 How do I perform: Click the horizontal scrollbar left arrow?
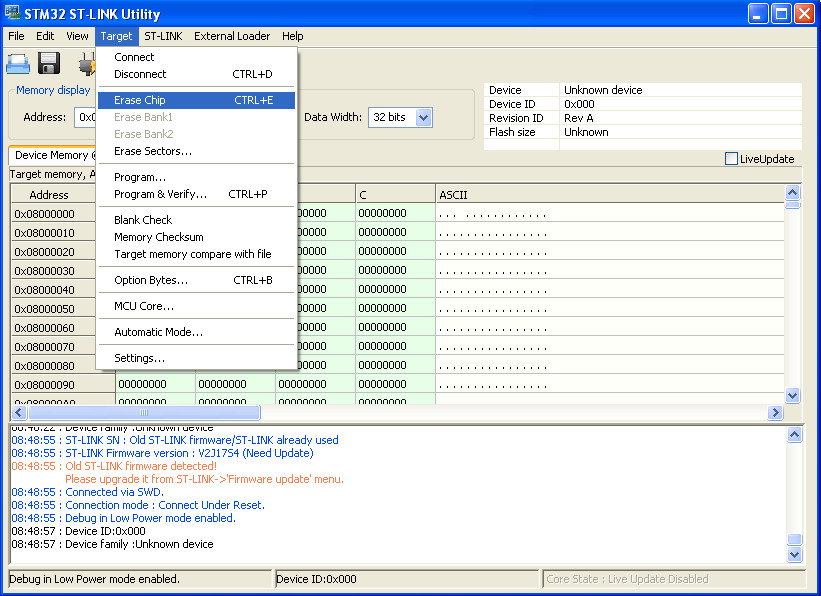[19, 413]
